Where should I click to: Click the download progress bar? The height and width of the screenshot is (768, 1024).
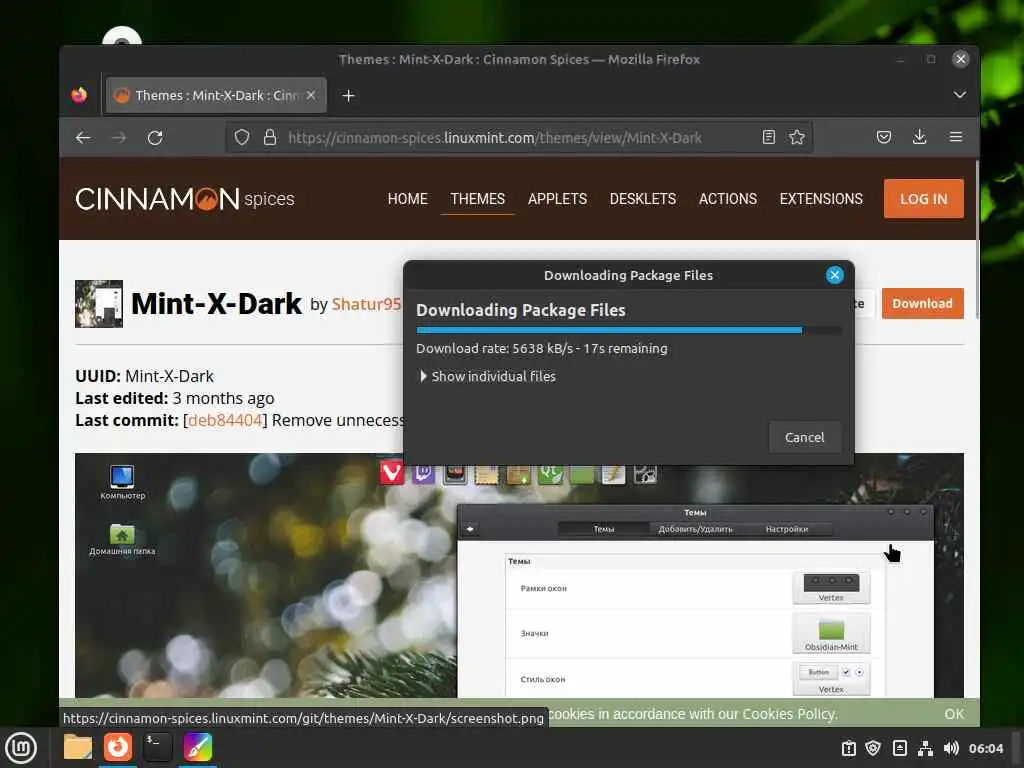tap(628, 330)
